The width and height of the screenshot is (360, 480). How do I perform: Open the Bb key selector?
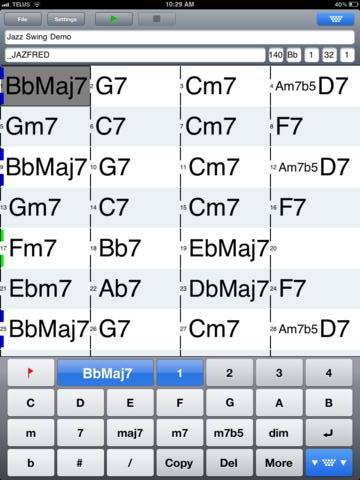click(293, 55)
